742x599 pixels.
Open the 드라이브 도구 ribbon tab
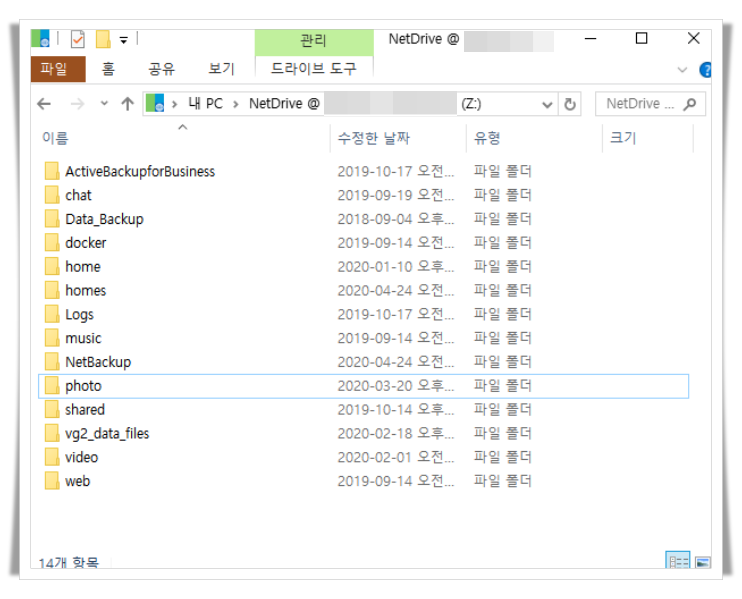[313, 69]
